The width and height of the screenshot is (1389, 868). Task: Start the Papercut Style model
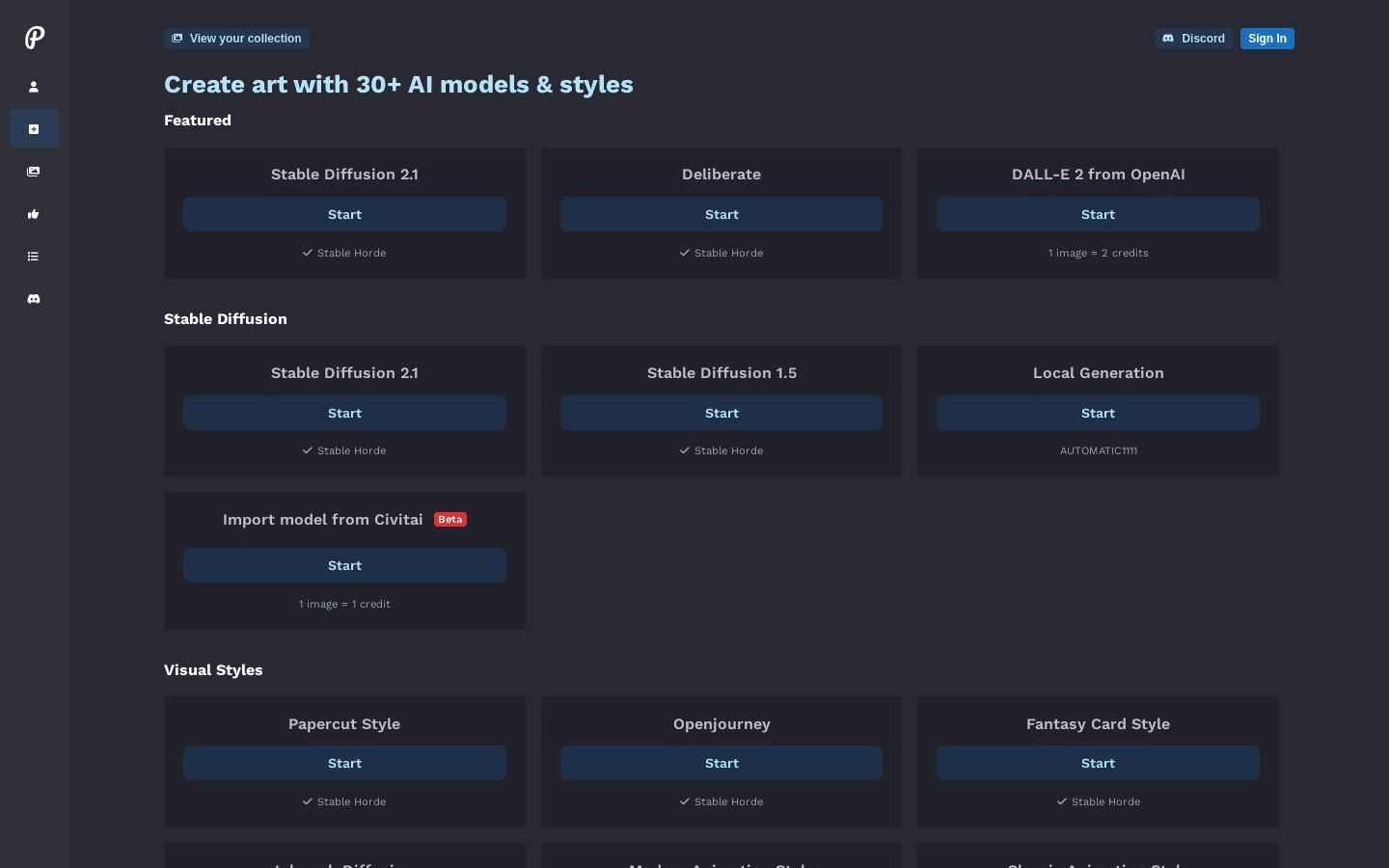(344, 763)
